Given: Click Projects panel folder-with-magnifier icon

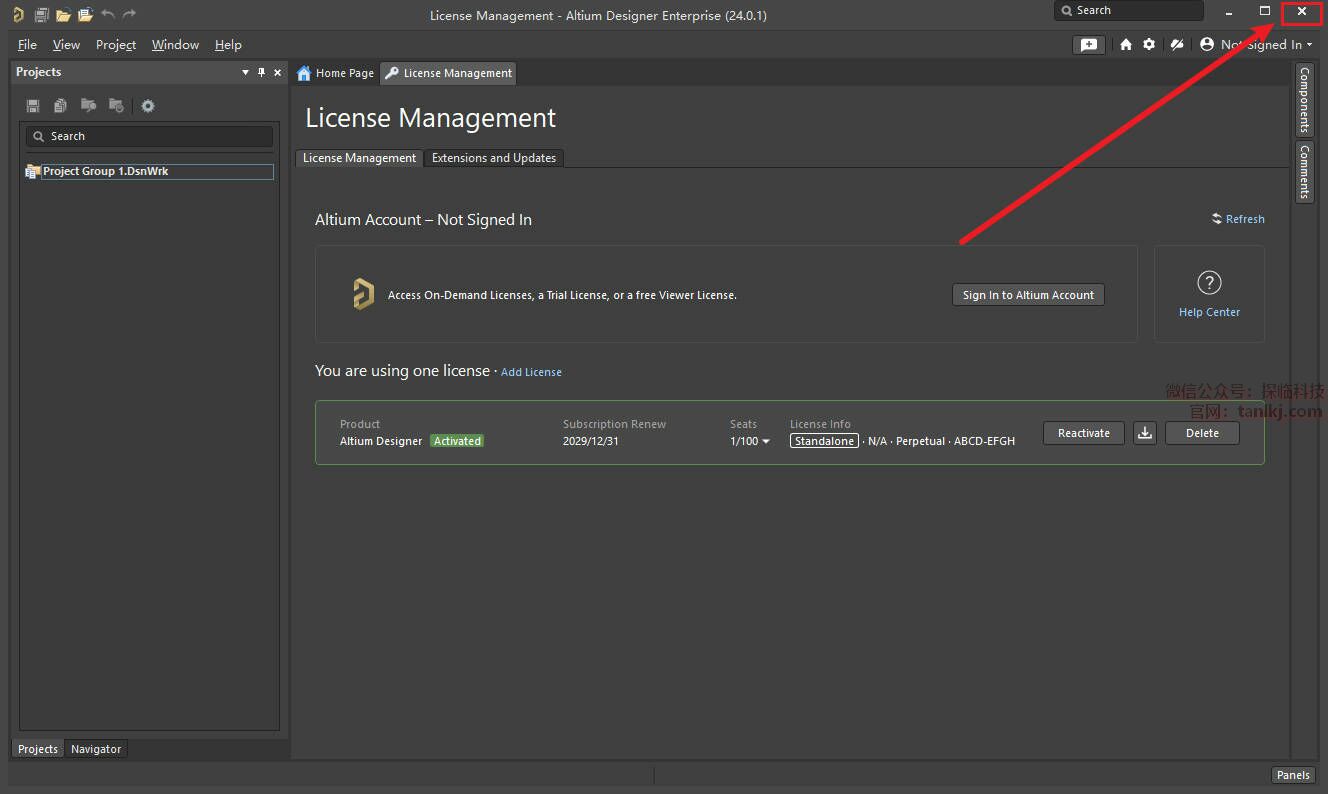Looking at the screenshot, I should (88, 106).
